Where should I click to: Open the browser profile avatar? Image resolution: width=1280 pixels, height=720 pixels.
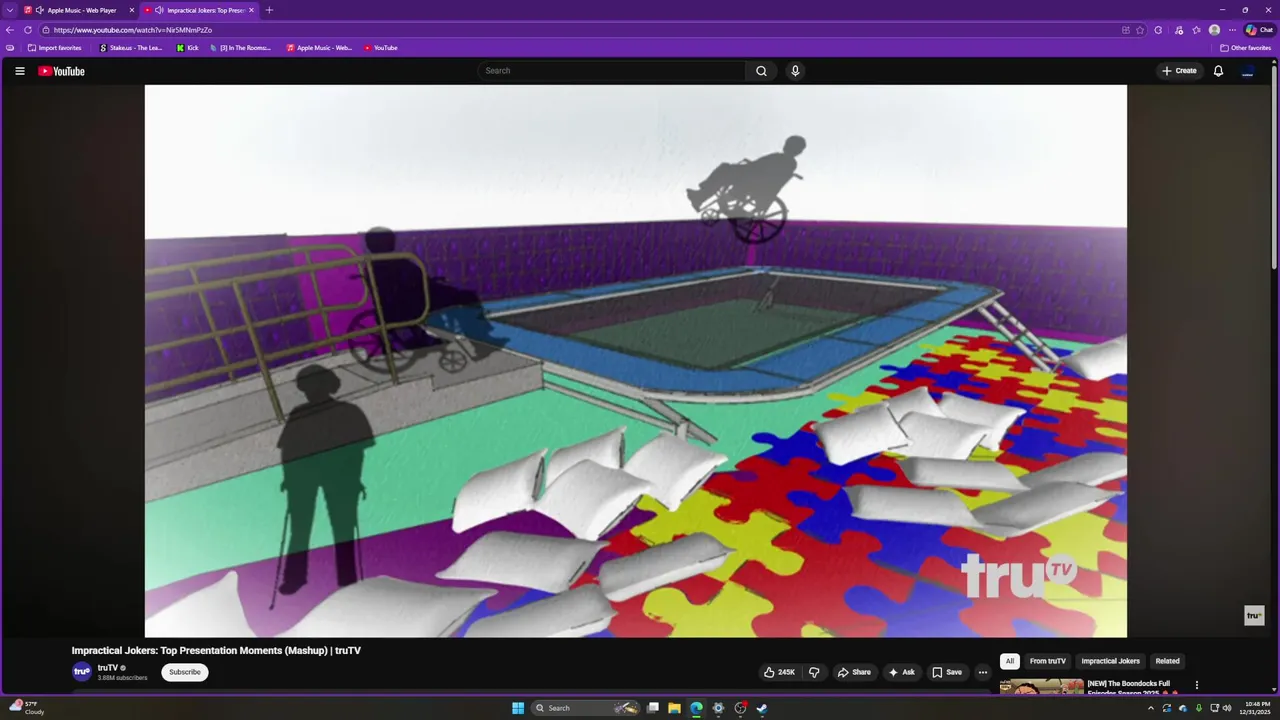click(x=1214, y=30)
